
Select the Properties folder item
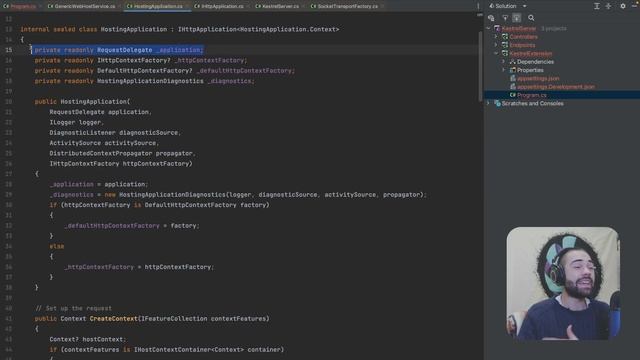(530, 70)
